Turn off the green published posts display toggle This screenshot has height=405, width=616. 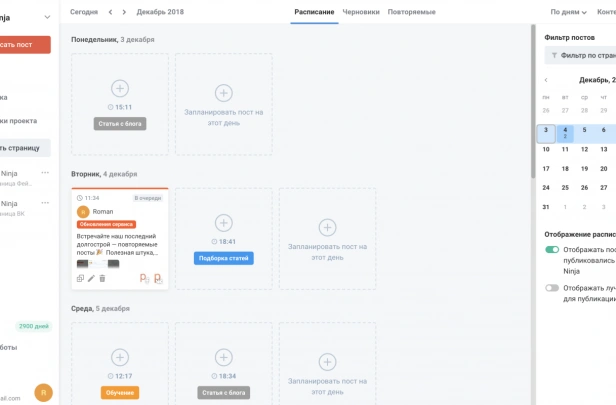pyautogui.click(x=552, y=249)
